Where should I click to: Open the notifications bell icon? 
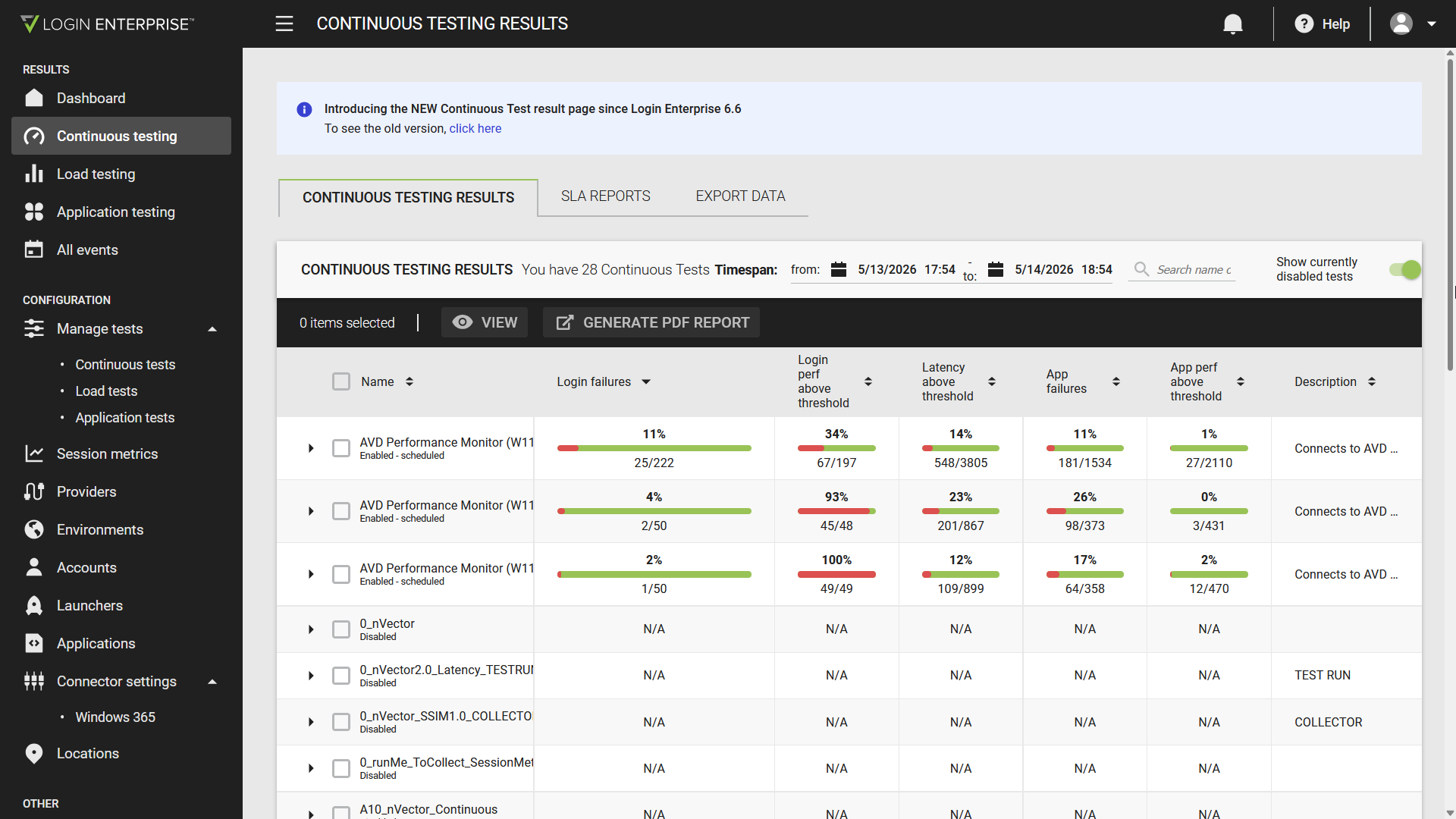pos(1233,24)
